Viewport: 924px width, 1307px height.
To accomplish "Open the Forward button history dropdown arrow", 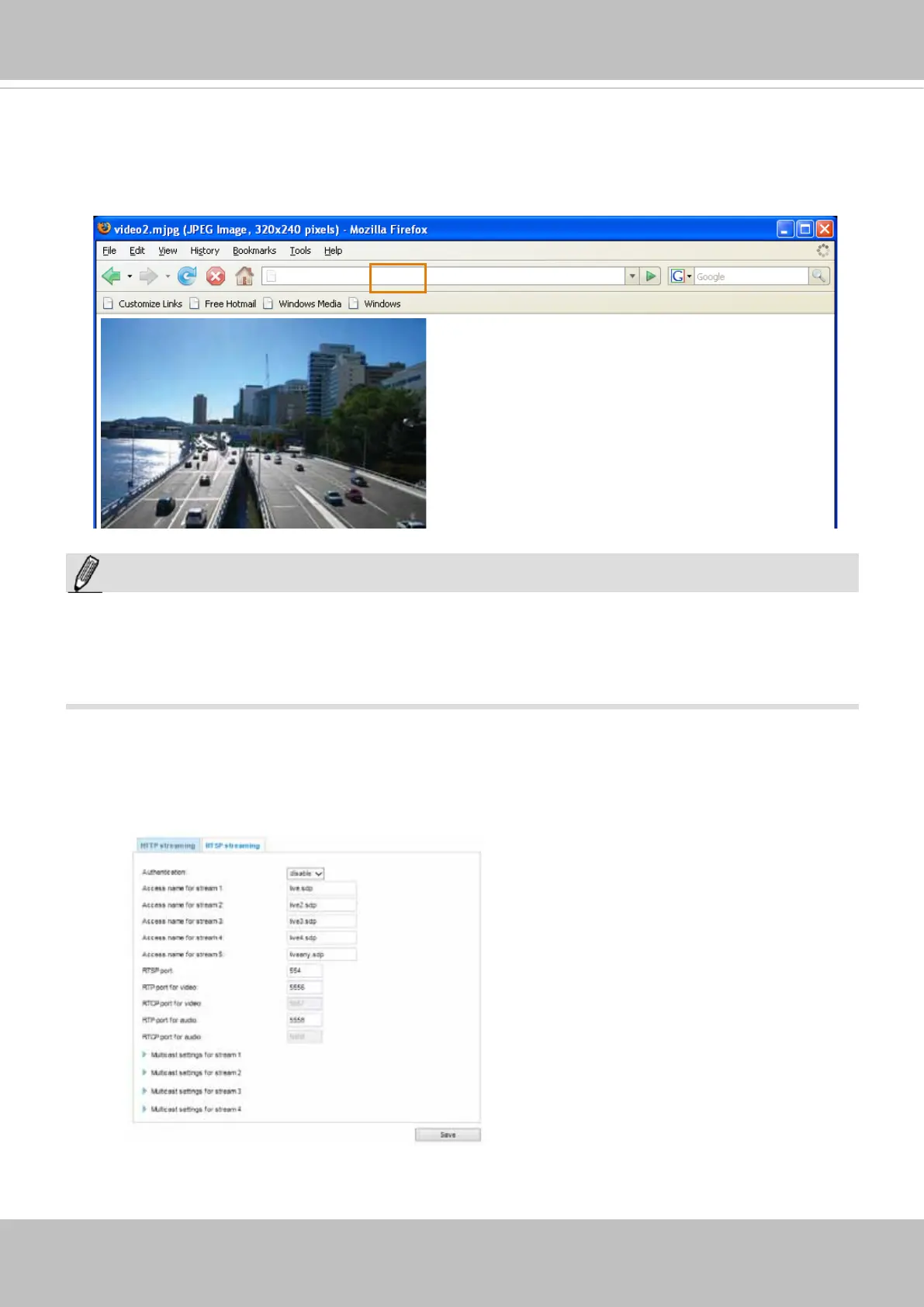I will [x=168, y=276].
